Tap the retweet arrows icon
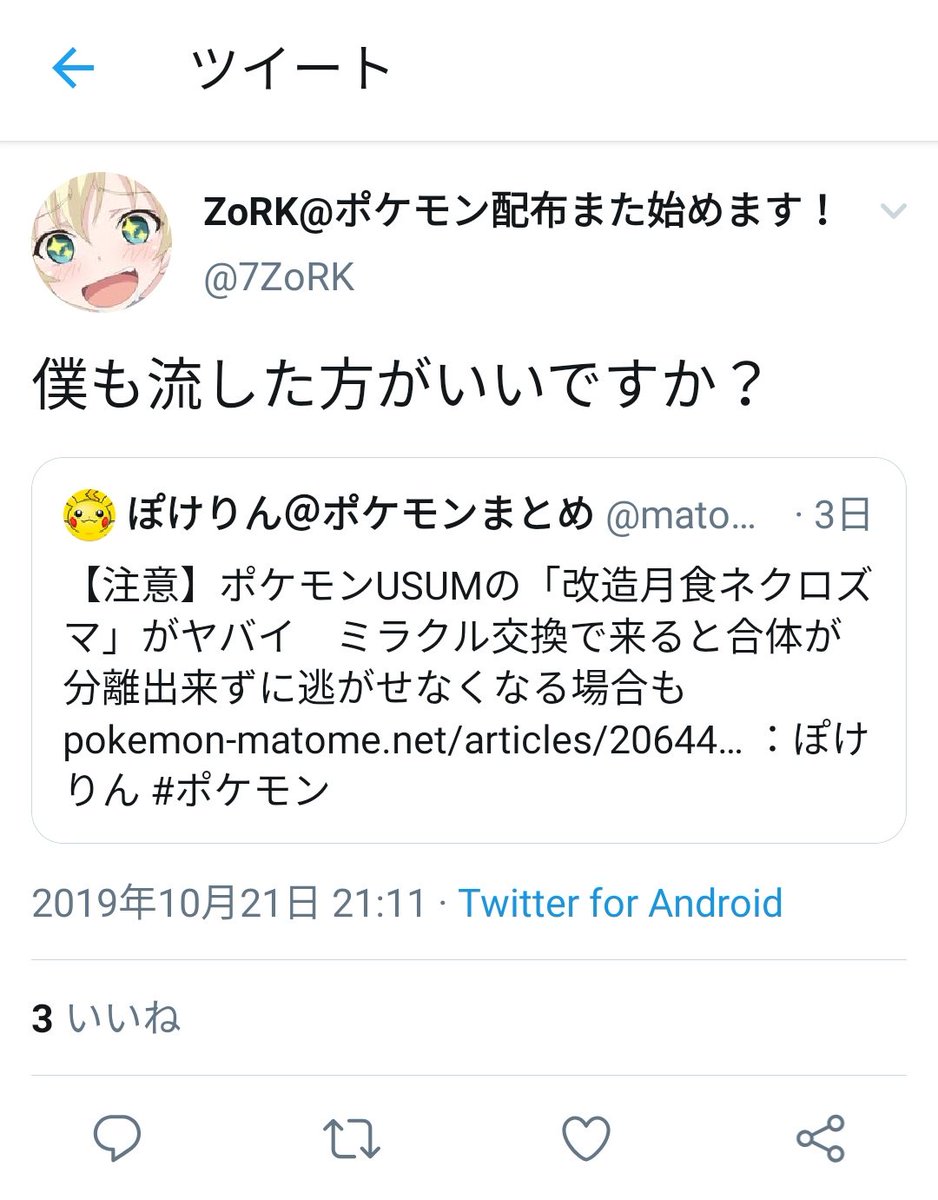Screen dimensions: 938x1200 click(352, 1138)
